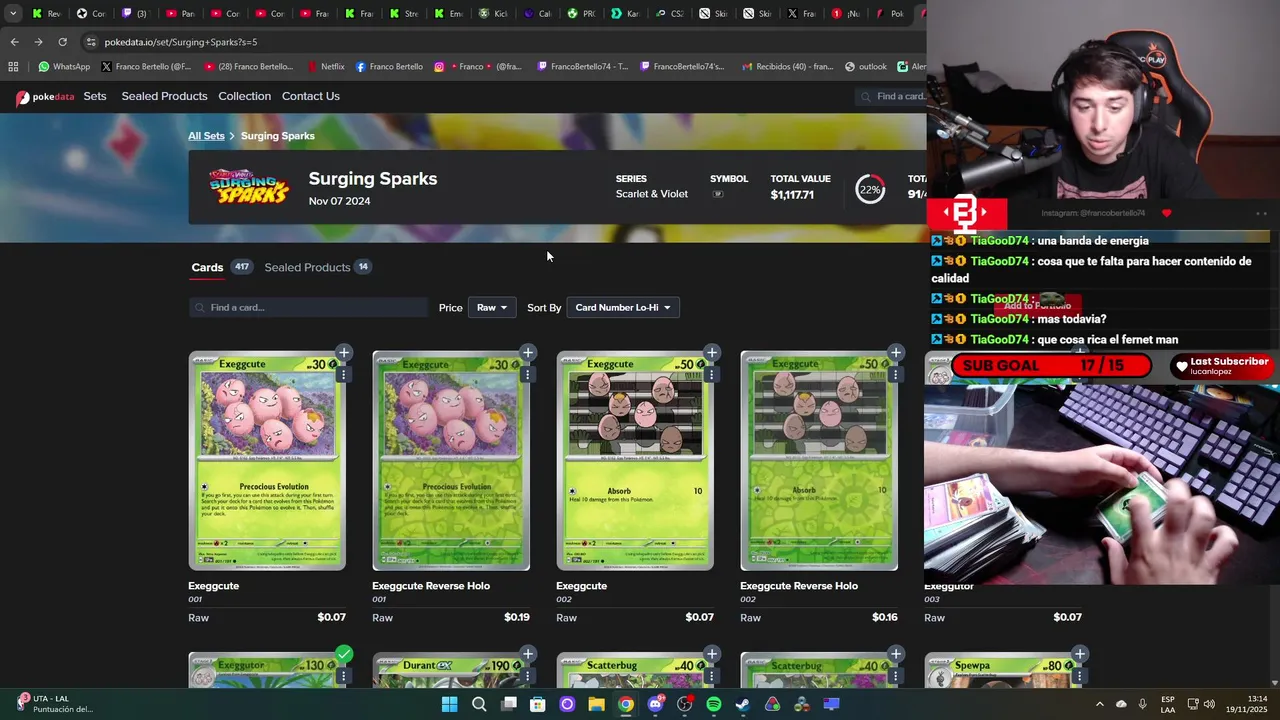The image size is (1280, 720).
Task: Open the browser apps grid icon in bookmarks bar
Action: [x=13, y=67]
